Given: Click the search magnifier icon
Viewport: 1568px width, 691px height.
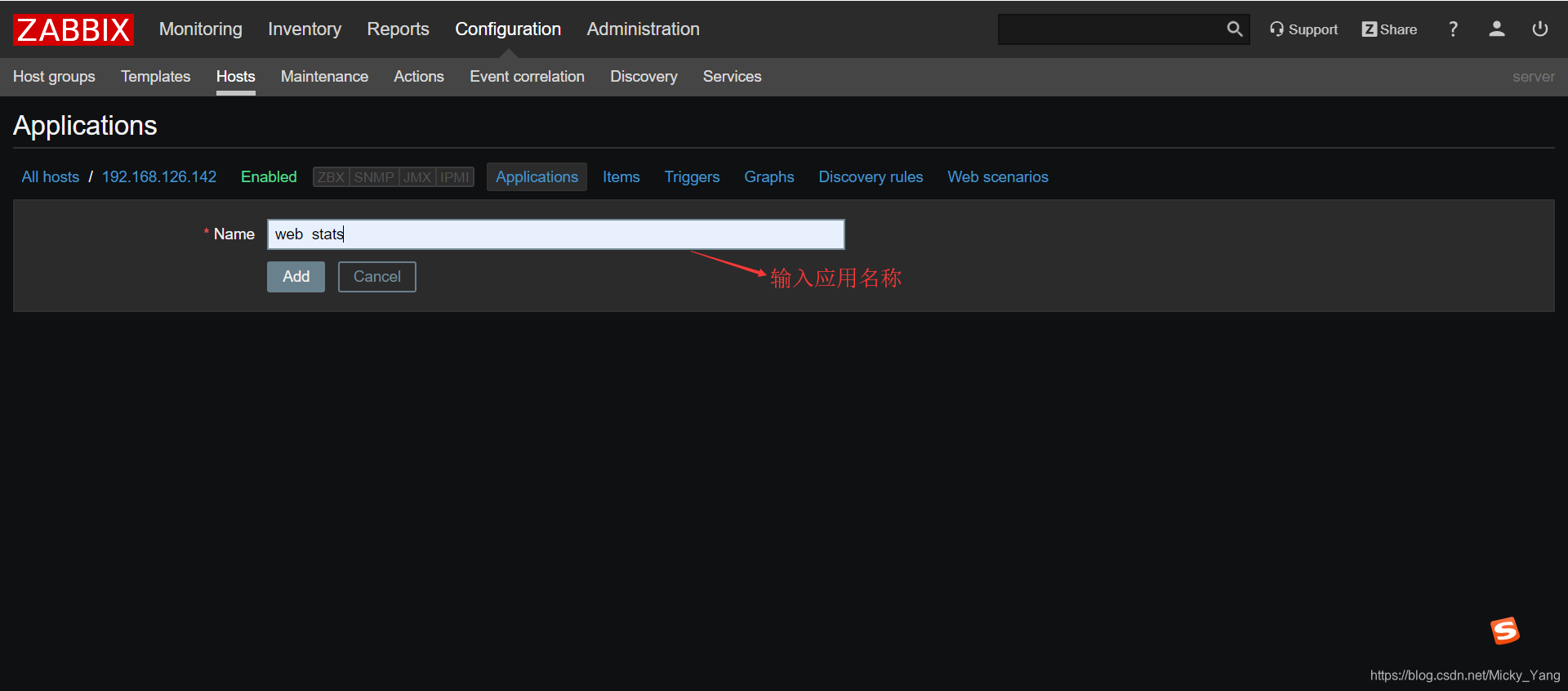Looking at the screenshot, I should tap(1234, 29).
